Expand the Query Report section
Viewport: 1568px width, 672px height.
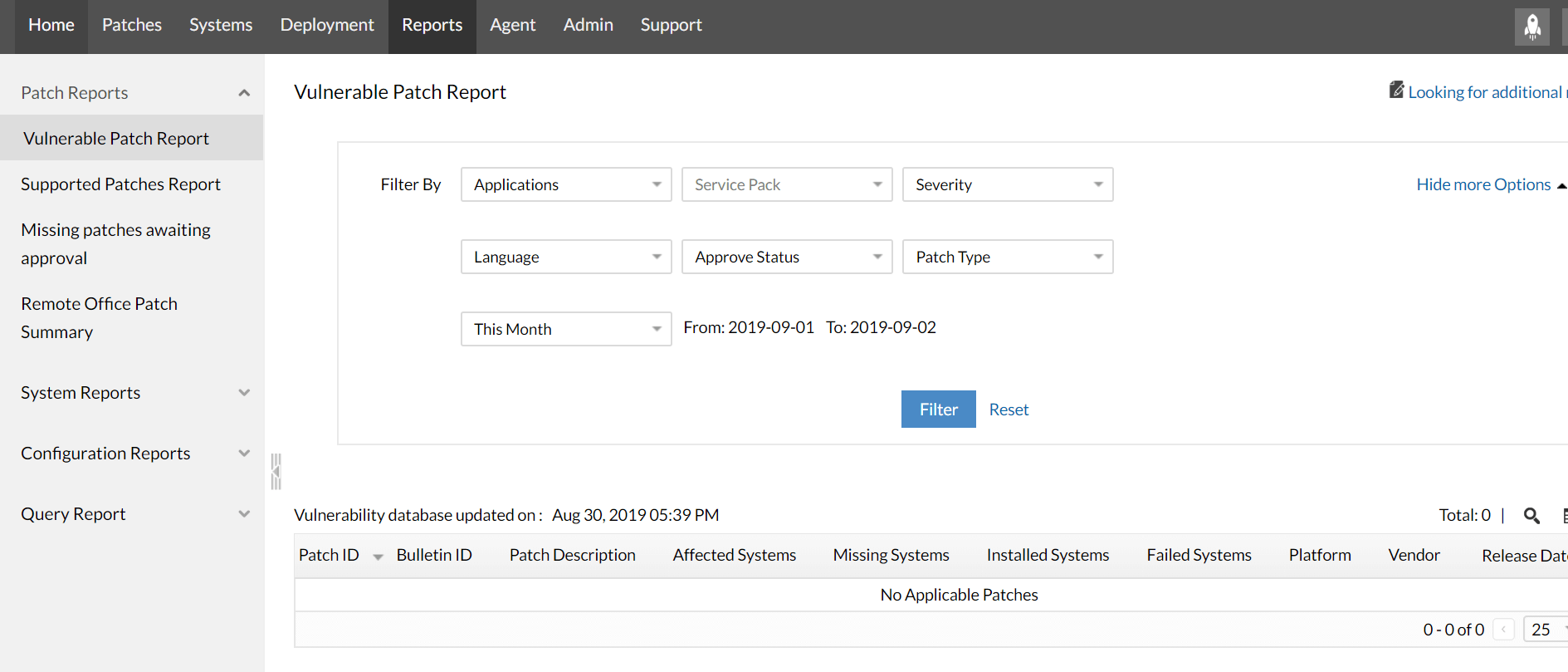(244, 514)
